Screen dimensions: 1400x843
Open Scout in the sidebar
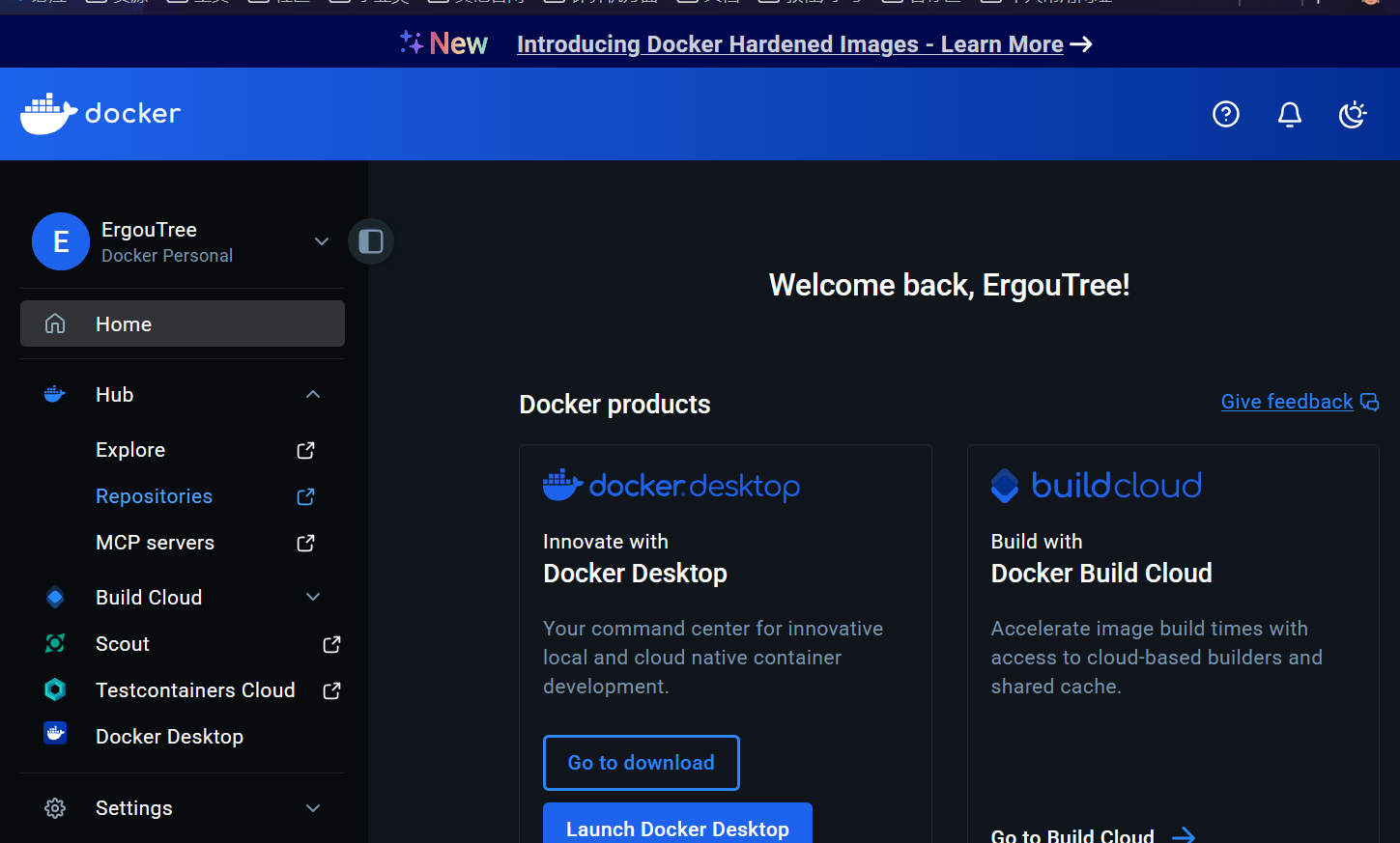pos(123,644)
